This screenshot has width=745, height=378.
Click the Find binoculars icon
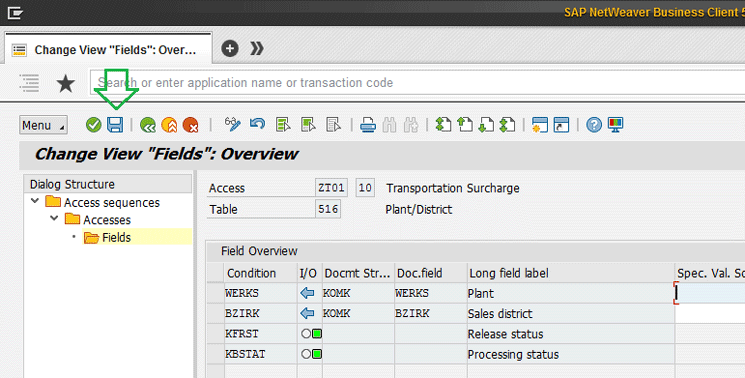click(x=389, y=125)
